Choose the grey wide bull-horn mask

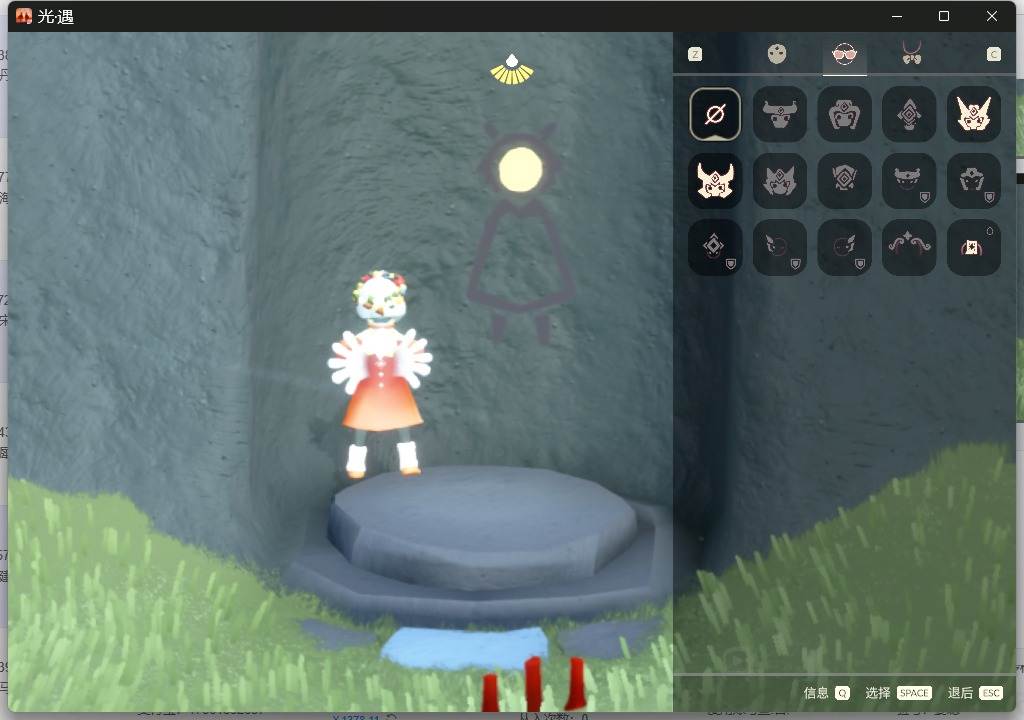pyautogui.click(x=780, y=114)
